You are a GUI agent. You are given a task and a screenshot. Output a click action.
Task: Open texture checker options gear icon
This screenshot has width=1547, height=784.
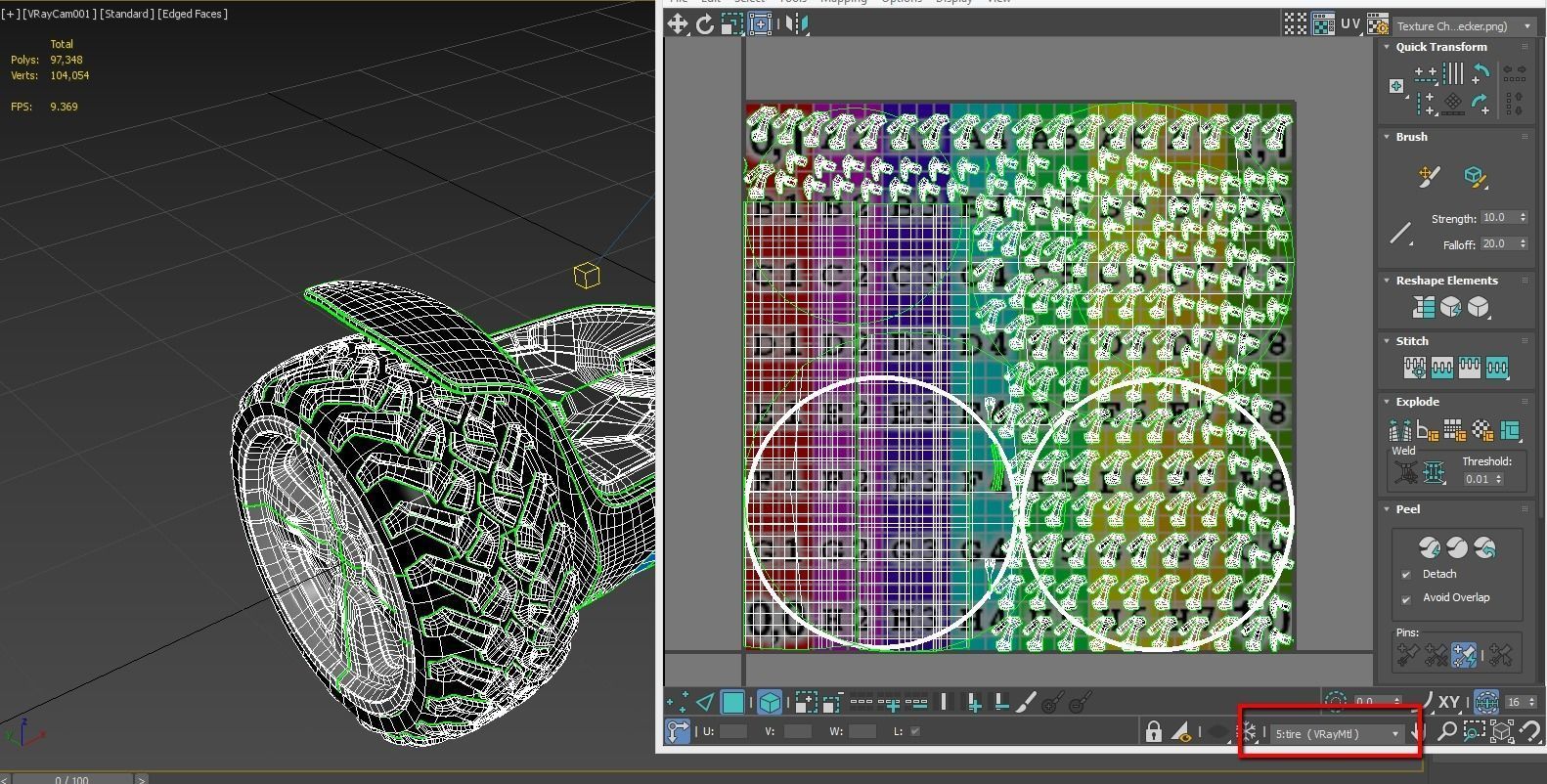pyautogui.click(x=1378, y=24)
